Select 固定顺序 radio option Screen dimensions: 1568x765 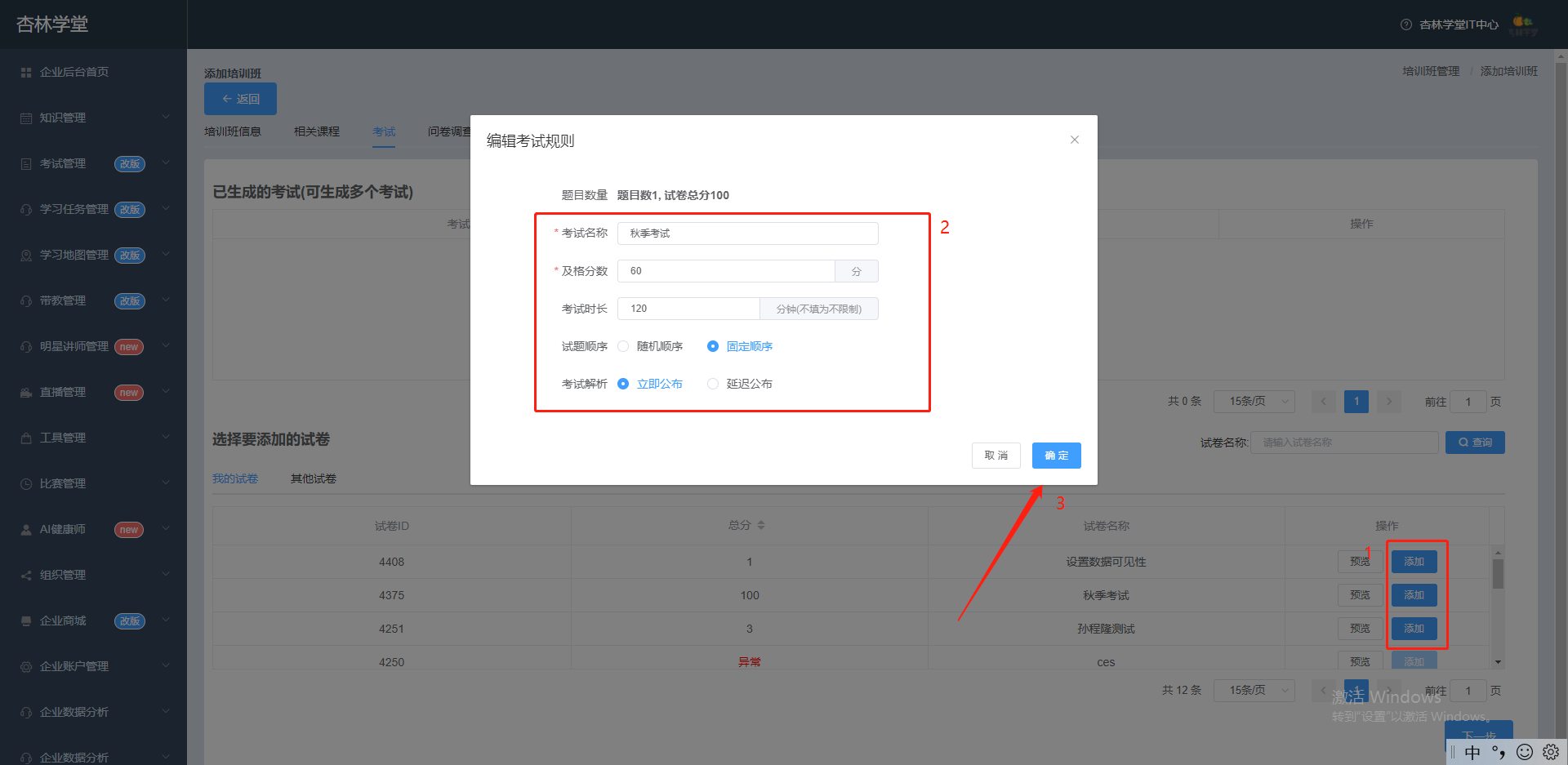tap(713, 346)
